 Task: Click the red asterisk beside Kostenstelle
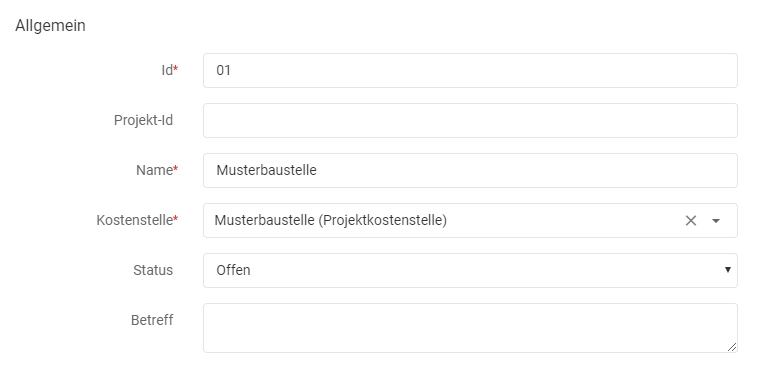click(176, 219)
